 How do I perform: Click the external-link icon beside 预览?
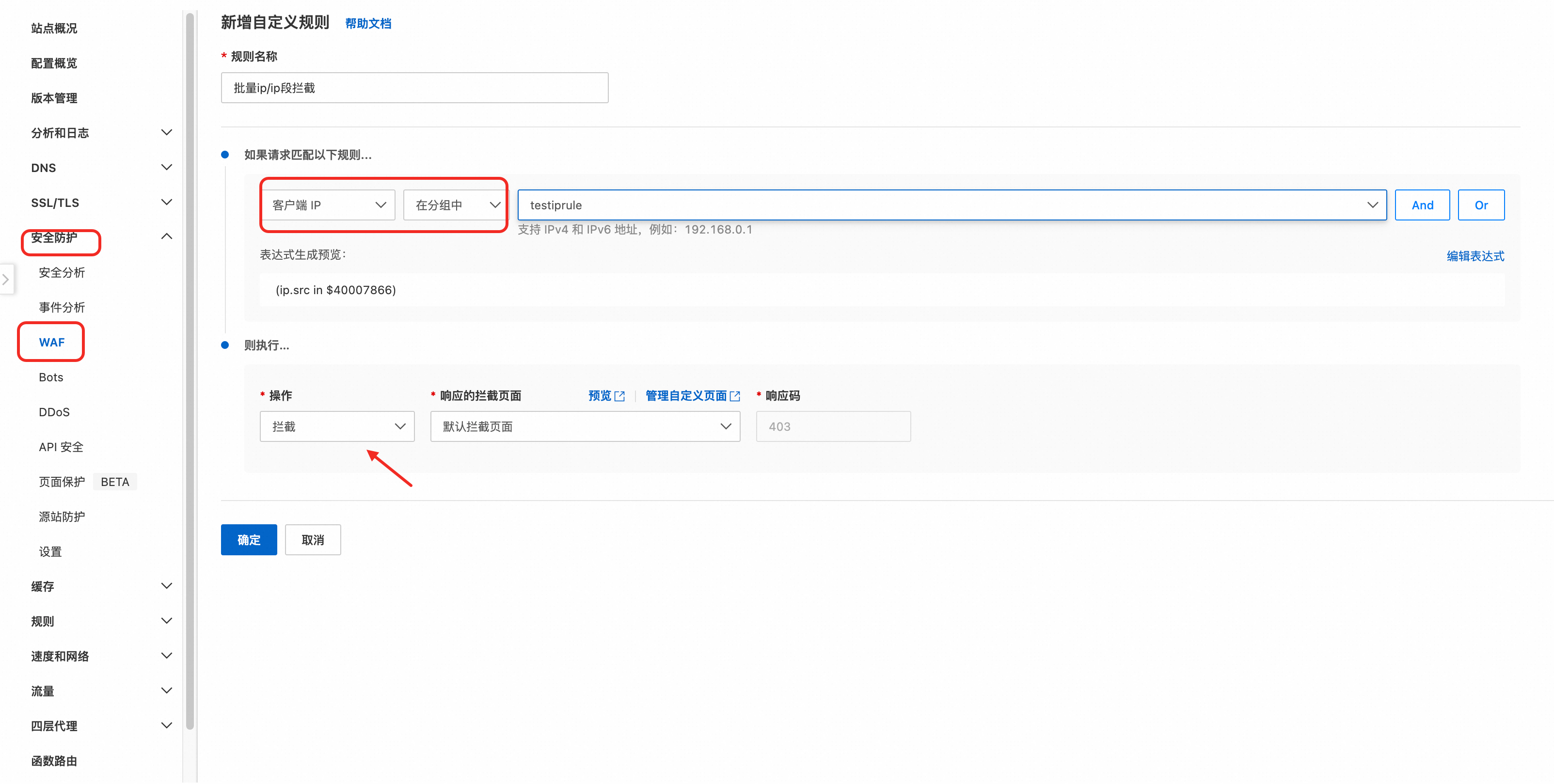[x=619, y=396]
